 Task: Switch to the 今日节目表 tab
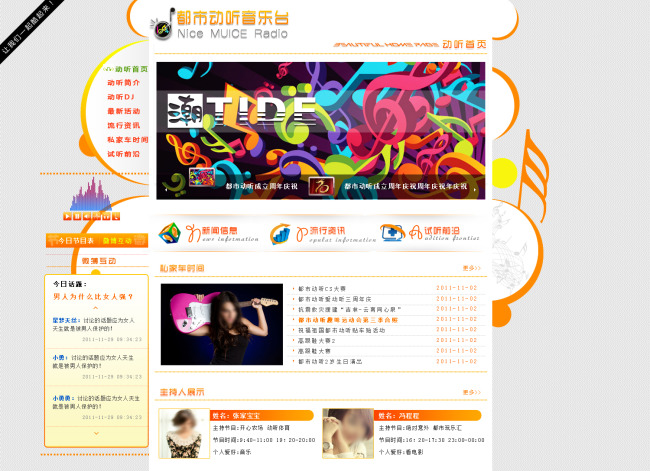(x=75, y=240)
